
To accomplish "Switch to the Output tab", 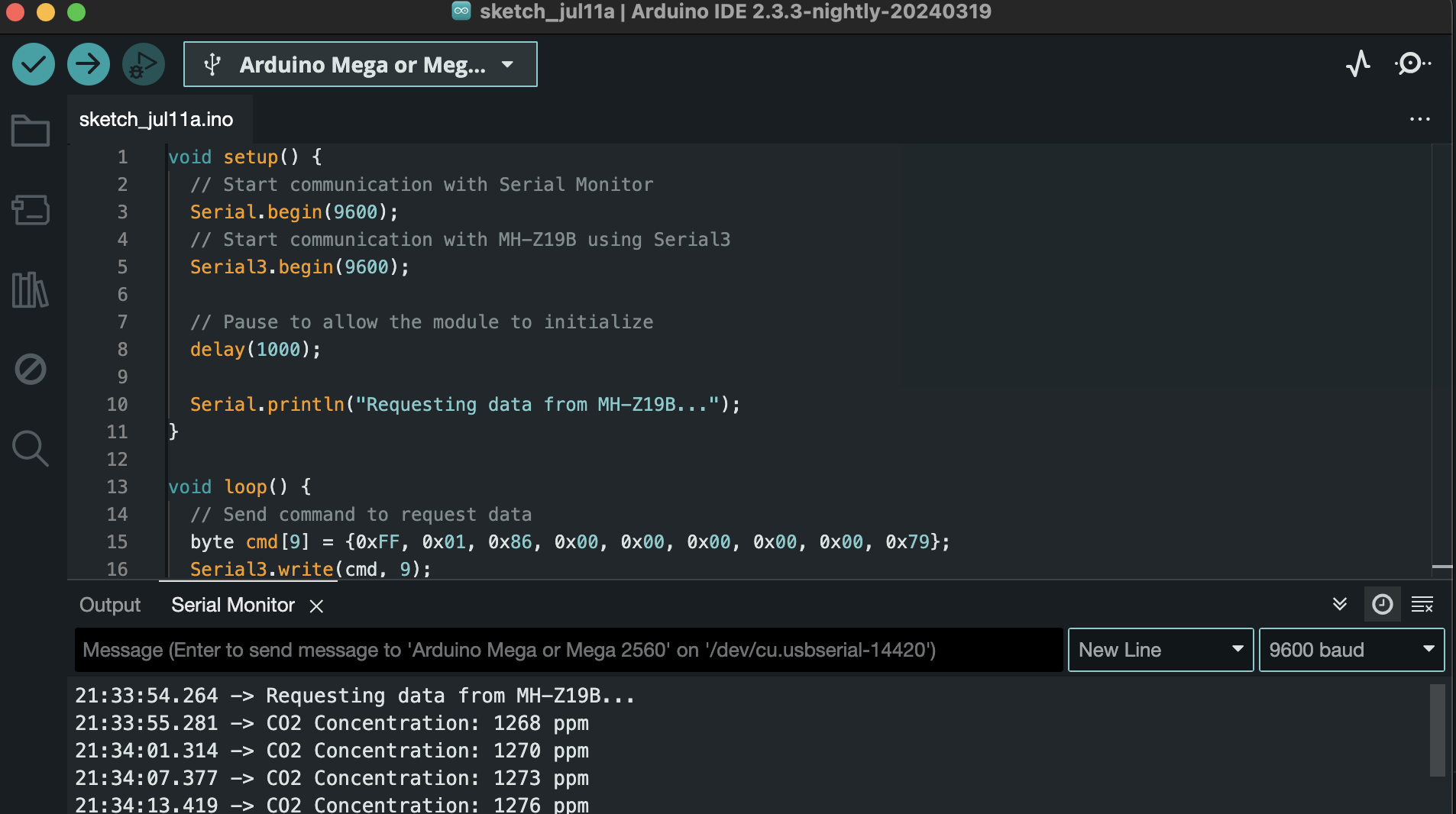I will click(110, 606).
